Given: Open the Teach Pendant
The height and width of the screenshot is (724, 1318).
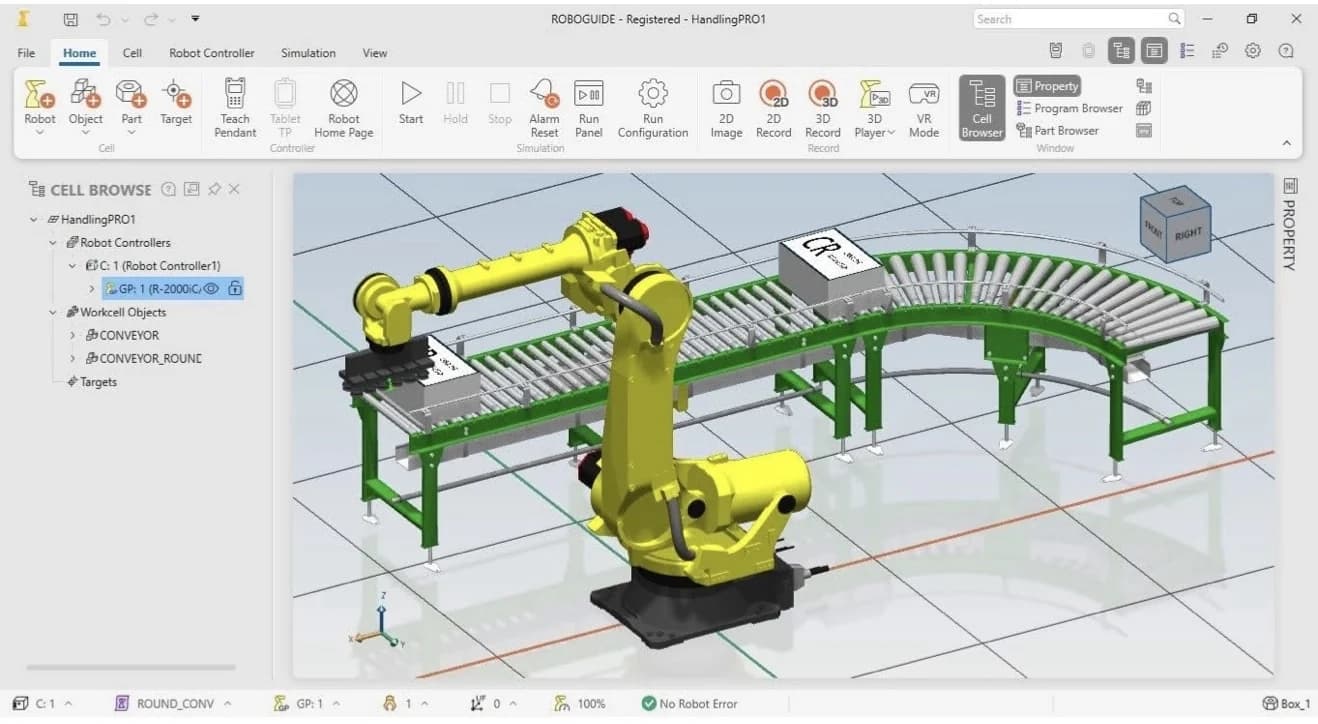Looking at the screenshot, I should pyautogui.click(x=235, y=108).
